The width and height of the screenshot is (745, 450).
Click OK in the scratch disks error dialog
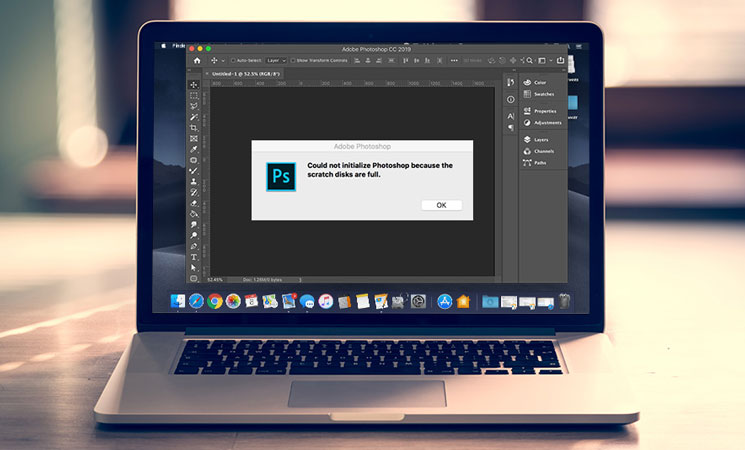click(441, 205)
